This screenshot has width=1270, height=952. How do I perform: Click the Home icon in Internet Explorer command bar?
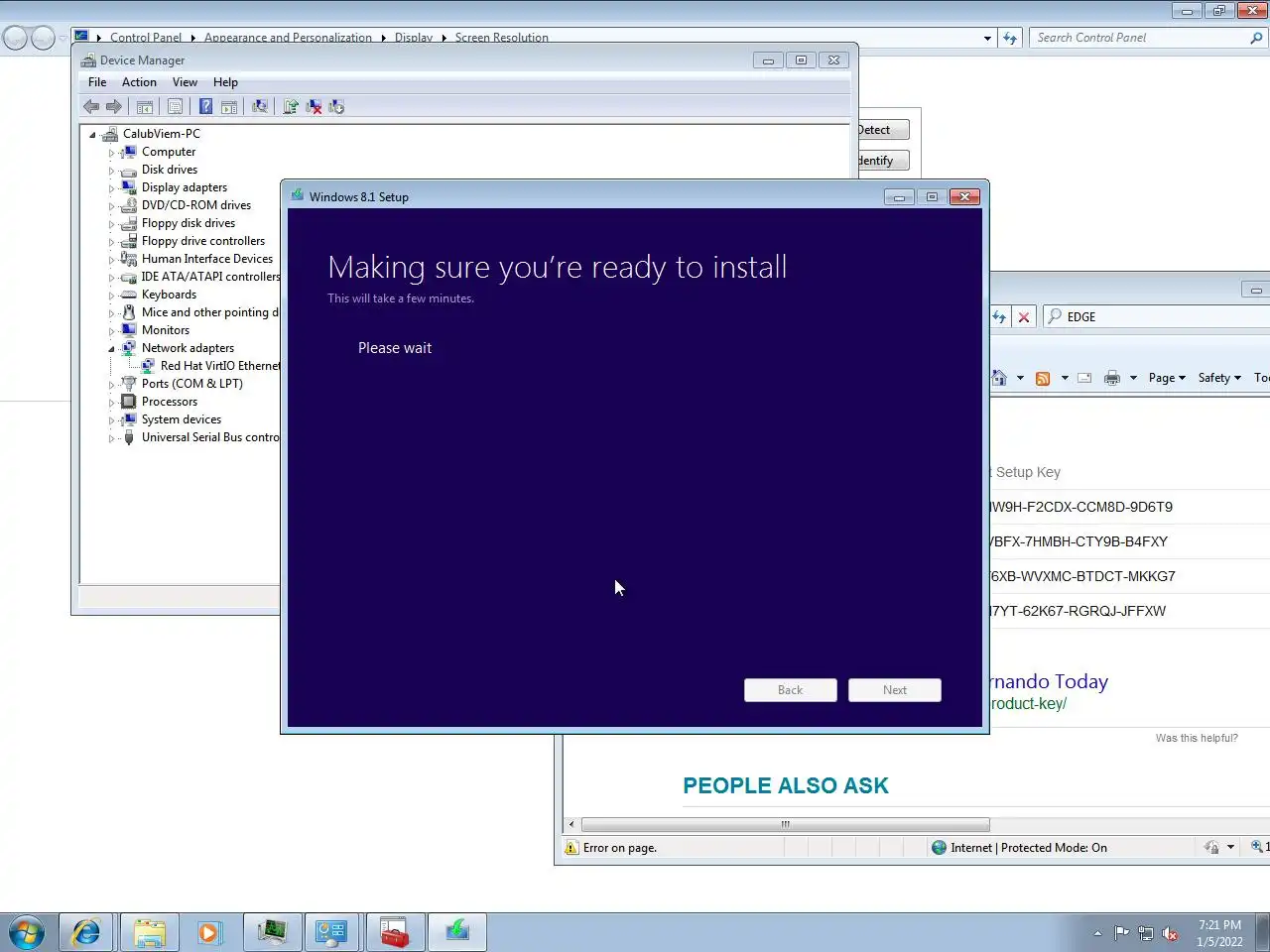click(999, 378)
